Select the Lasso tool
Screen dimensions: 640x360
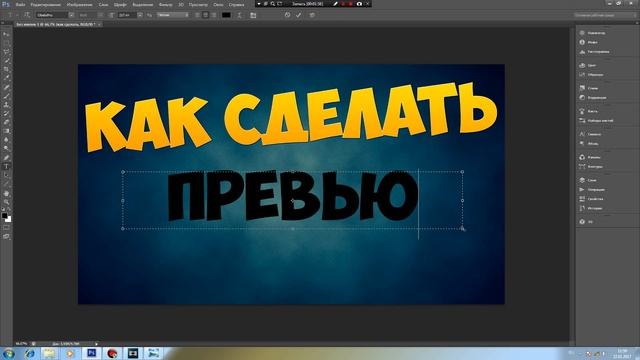[6, 52]
